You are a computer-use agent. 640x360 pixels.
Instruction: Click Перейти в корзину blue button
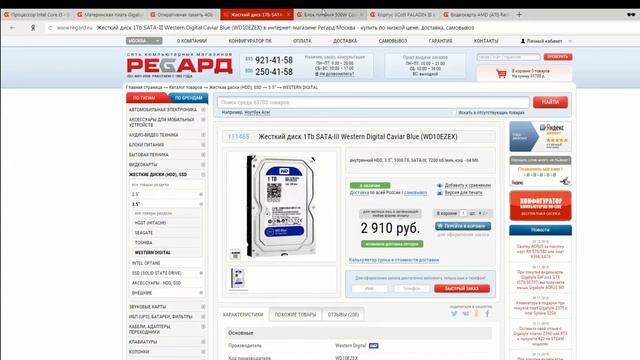pos(463,226)
